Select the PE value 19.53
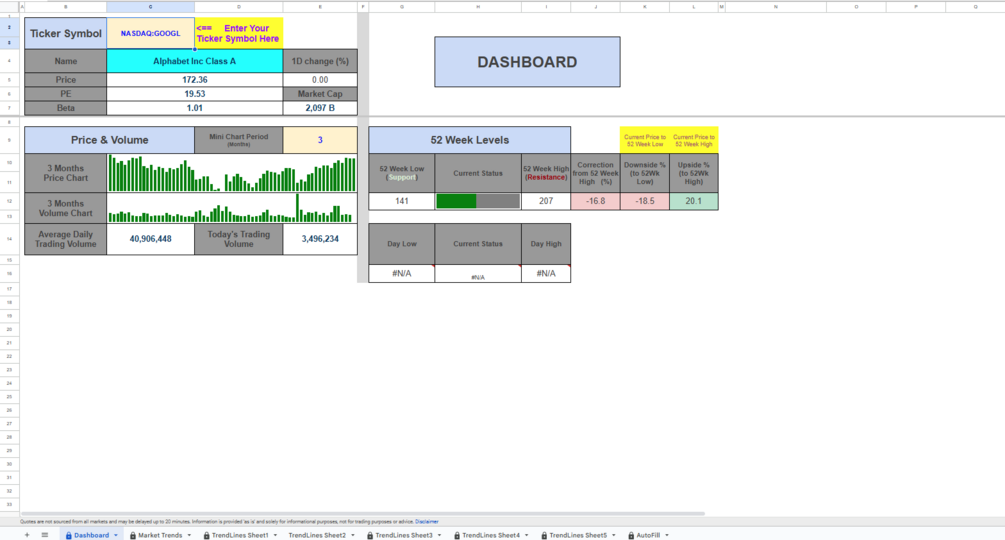Screen dimensions: 1005x540 point(194,94)
